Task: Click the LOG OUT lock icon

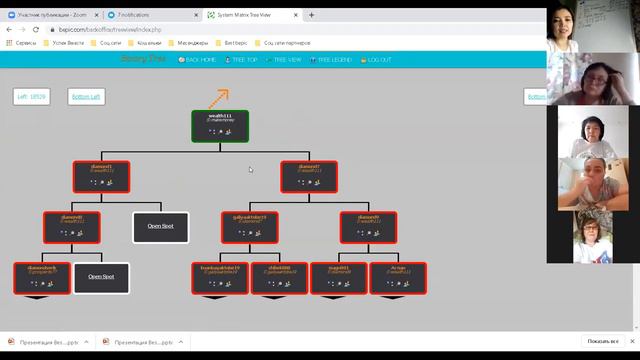Action: click(x=363, y=60)
